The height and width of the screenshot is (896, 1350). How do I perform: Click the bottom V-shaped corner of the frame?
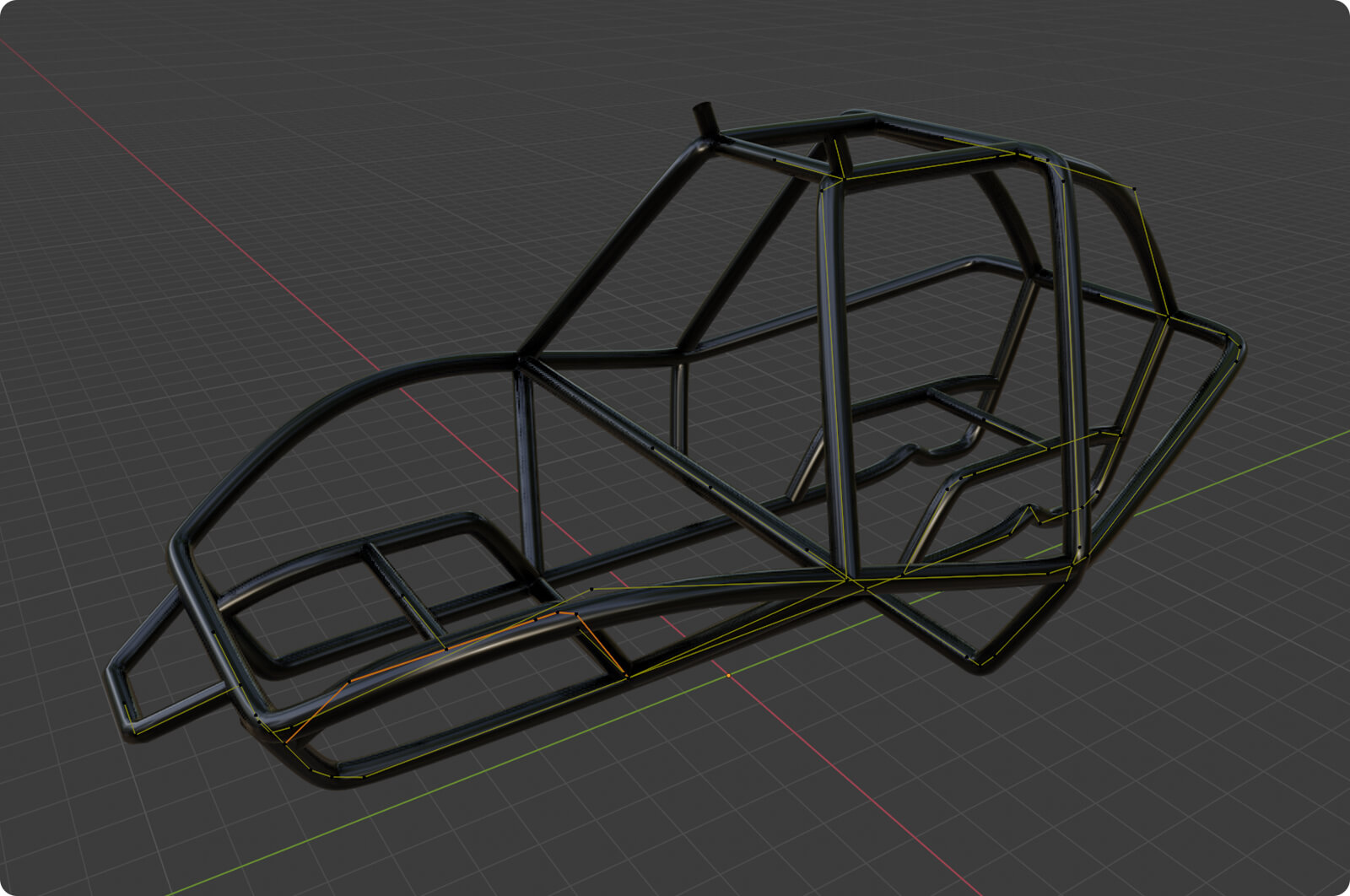click(983, 662)
